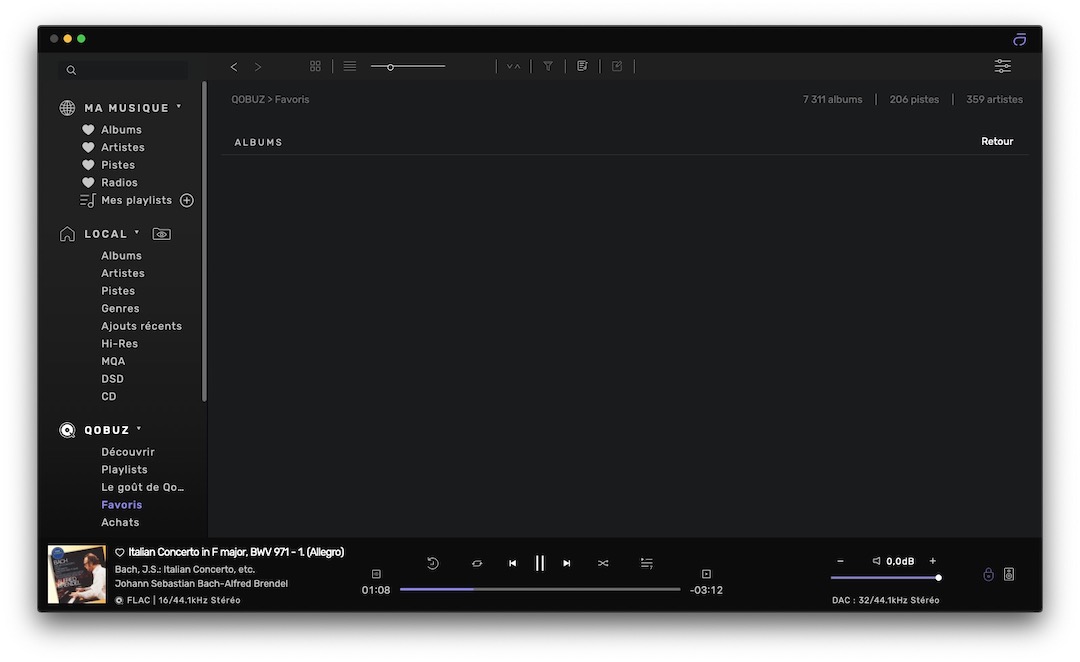
Task: Click the QOBUZ > Favoris breadcrumb
Action: pos(270,99)
